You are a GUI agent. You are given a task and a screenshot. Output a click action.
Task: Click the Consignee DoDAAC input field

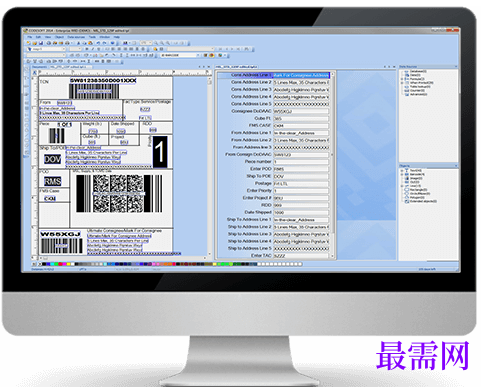click(x=301, y=111)
